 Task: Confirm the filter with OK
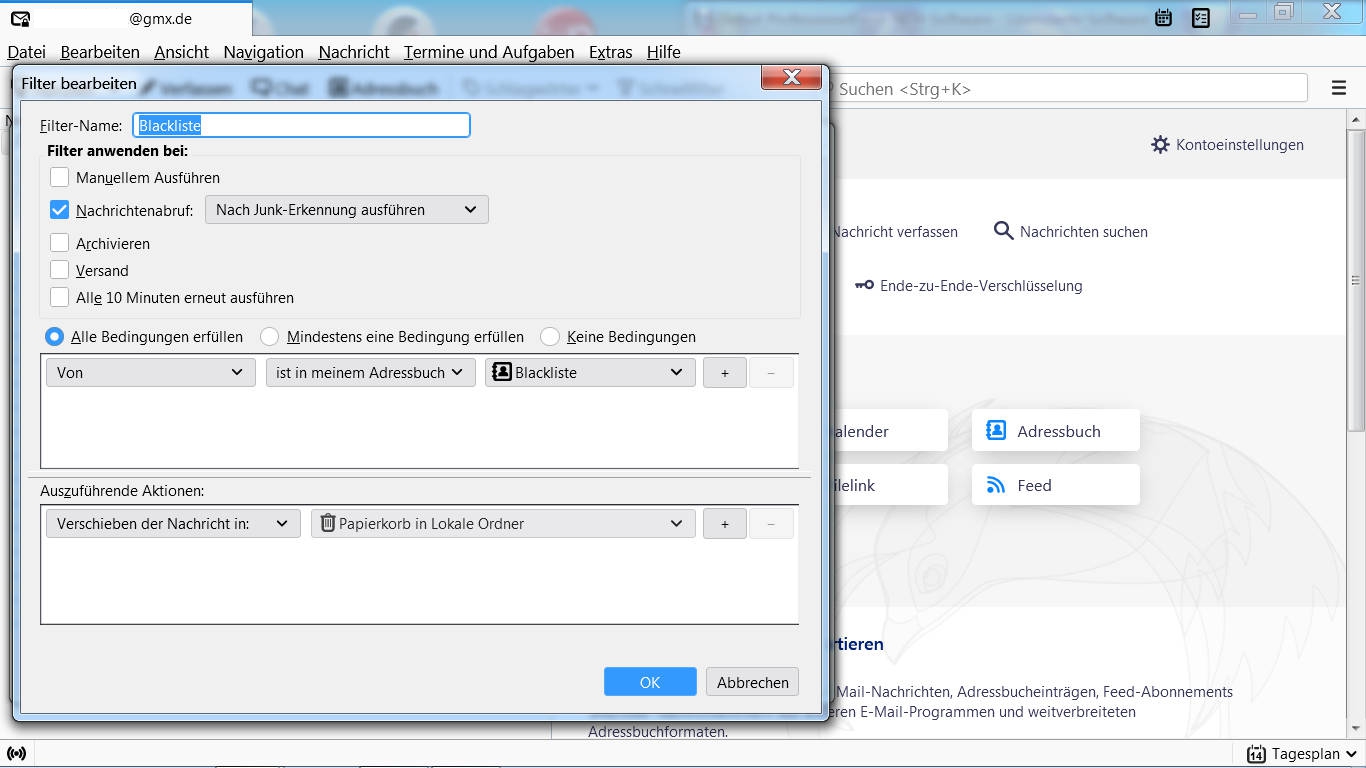pyautogui.click(x=650, y=682)
